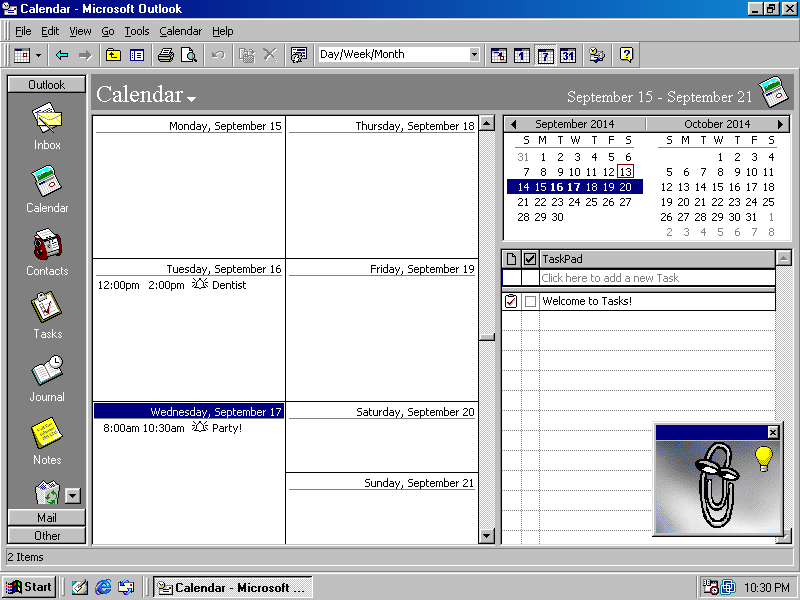The height and width of the screenshot is (600, 800).
Task: Open the Tools menu
Action: [137, 31]
